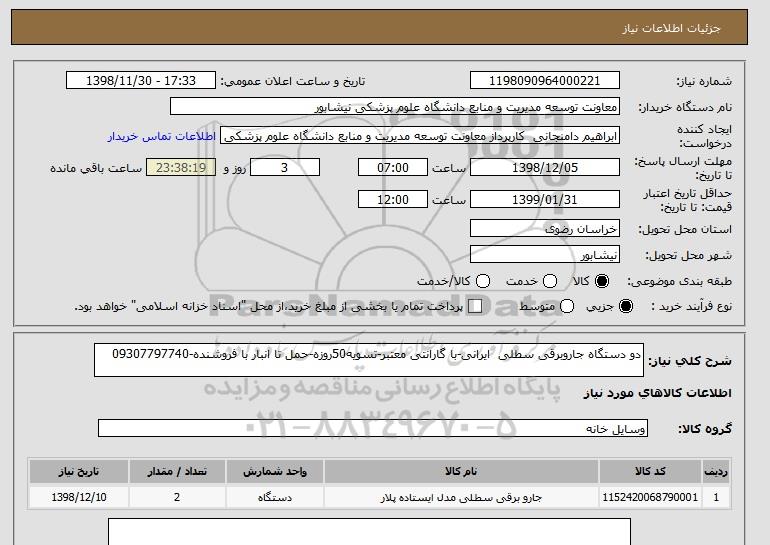The height and width of the screenshot is (545, 770).
Task: Select the متوسط purchase process option
Action: tap(567, 306)
